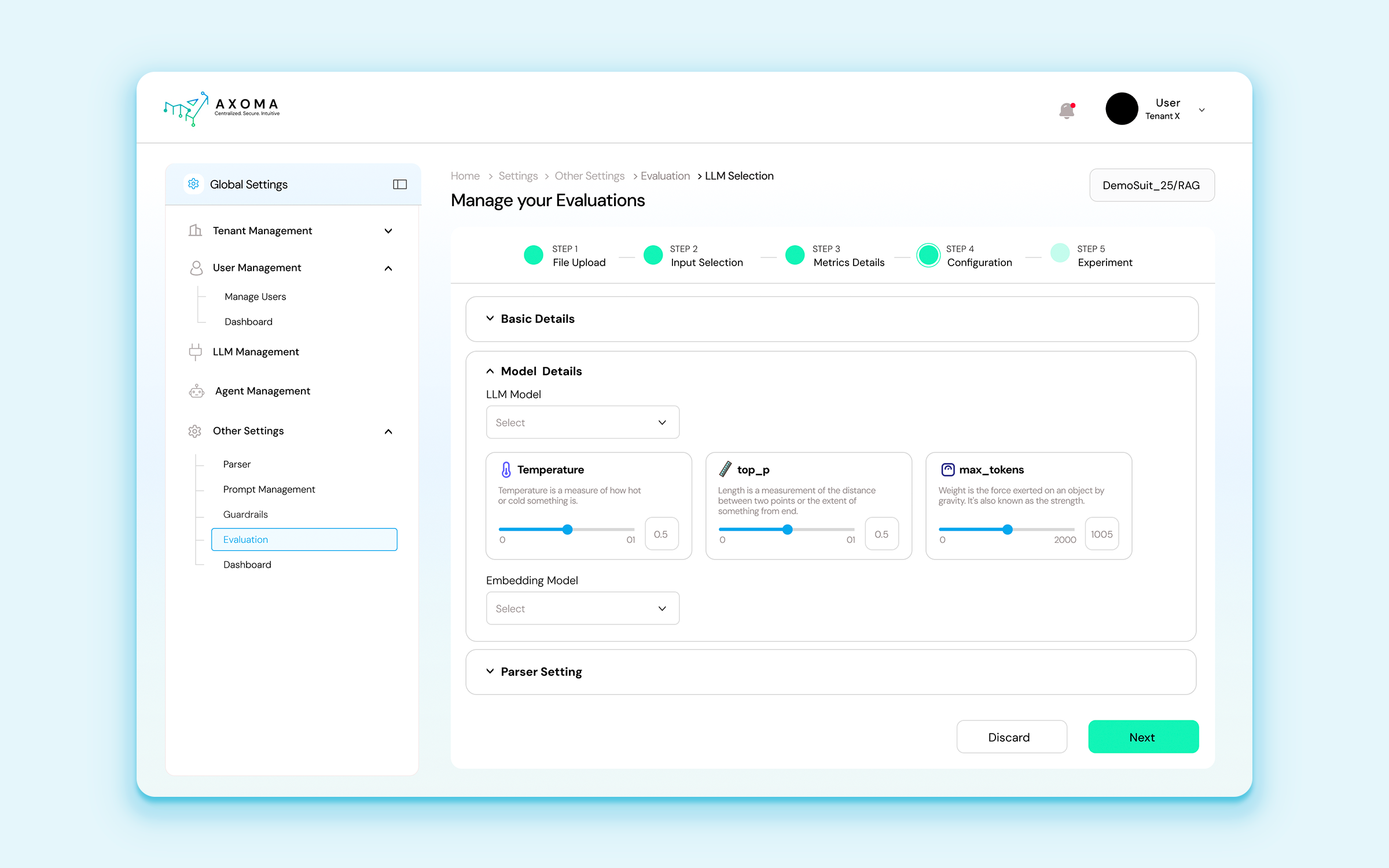Open Guardrails under Other Settings
The height and width of the screenshot is (868, 1389).
click(245, 514)
